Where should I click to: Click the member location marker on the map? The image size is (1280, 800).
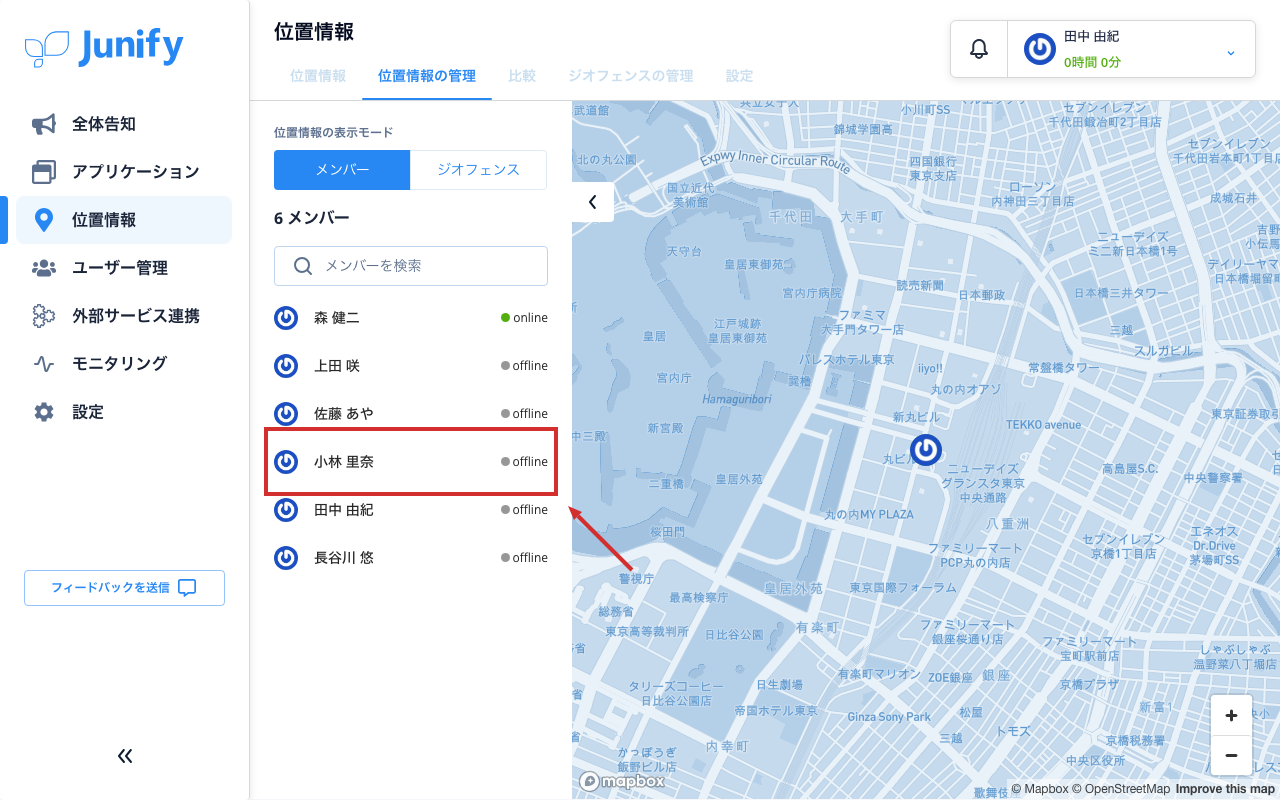(926, 450)
